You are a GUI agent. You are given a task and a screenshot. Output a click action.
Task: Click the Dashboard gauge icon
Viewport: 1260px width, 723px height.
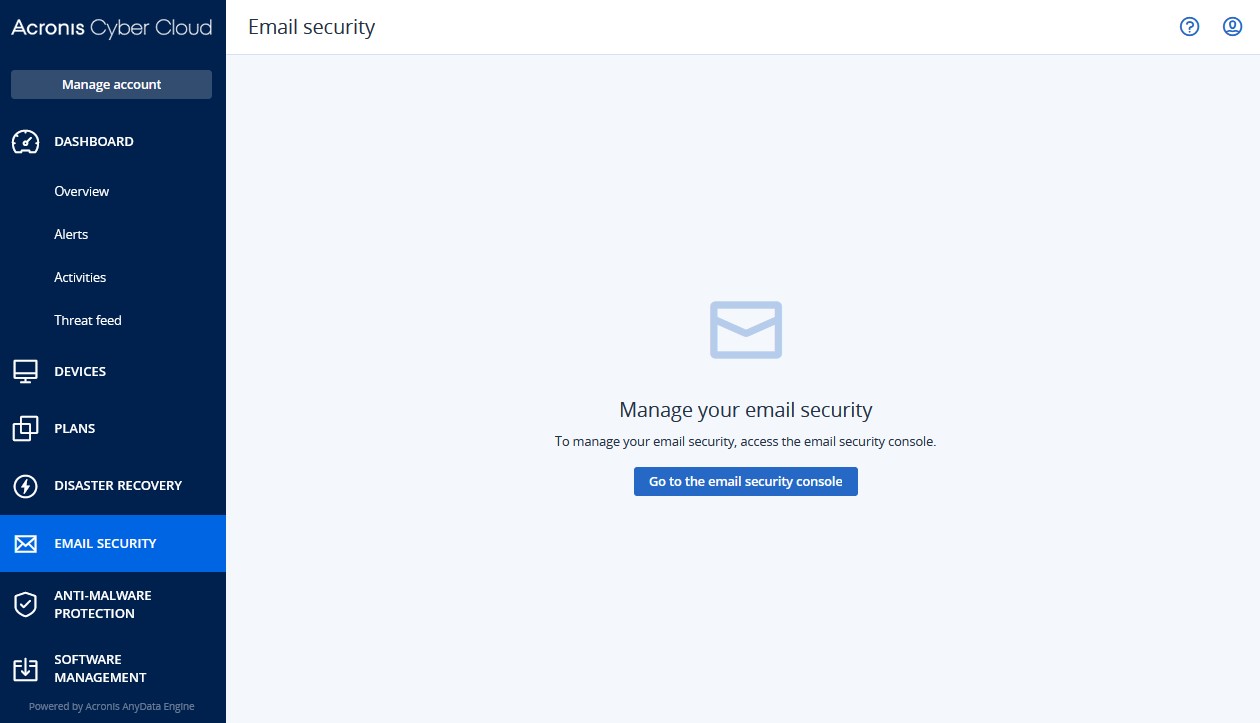[25, 142]
